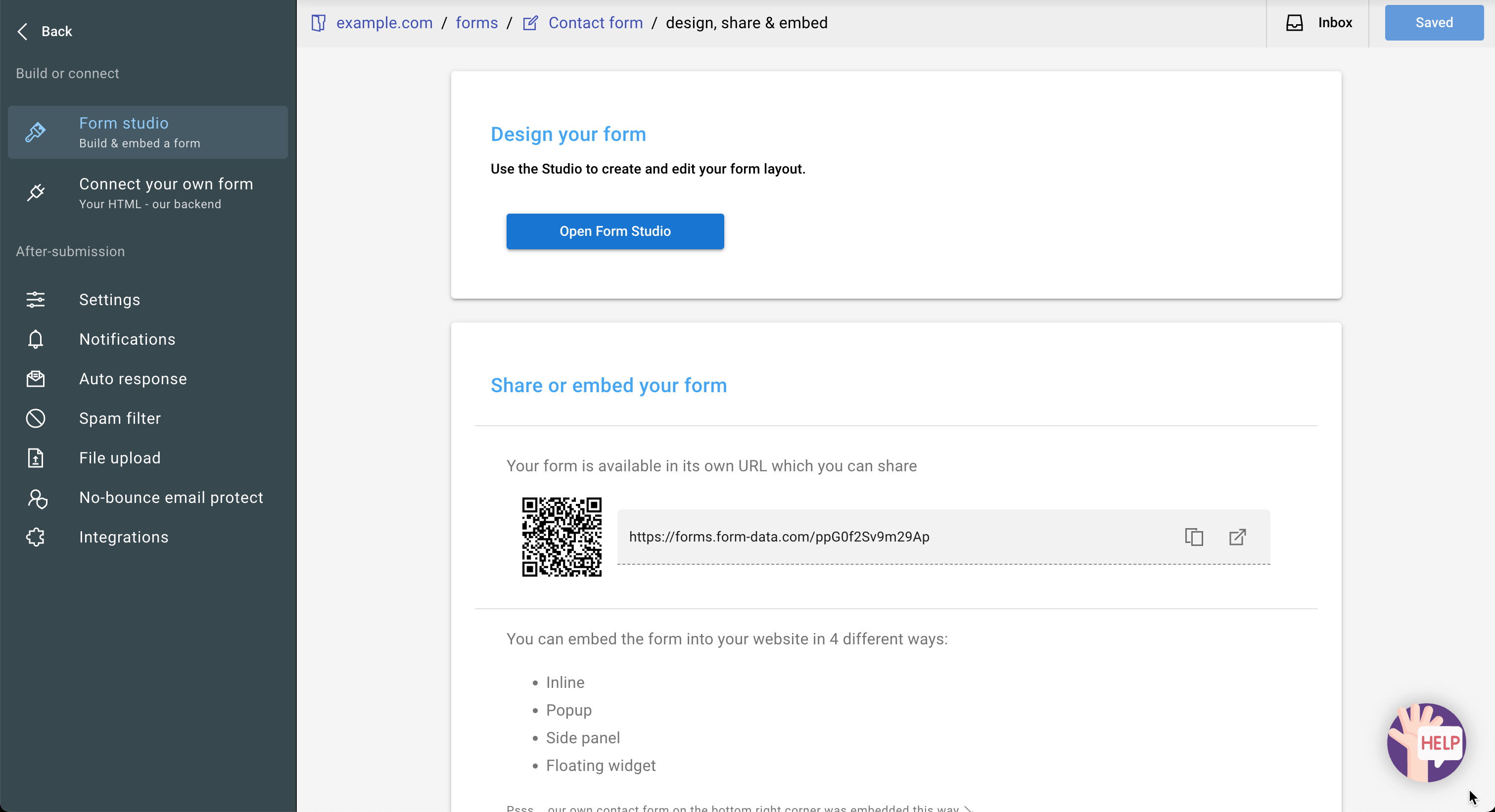
Task: Open form URL in new tab icon
Action: click(1237, 537)
